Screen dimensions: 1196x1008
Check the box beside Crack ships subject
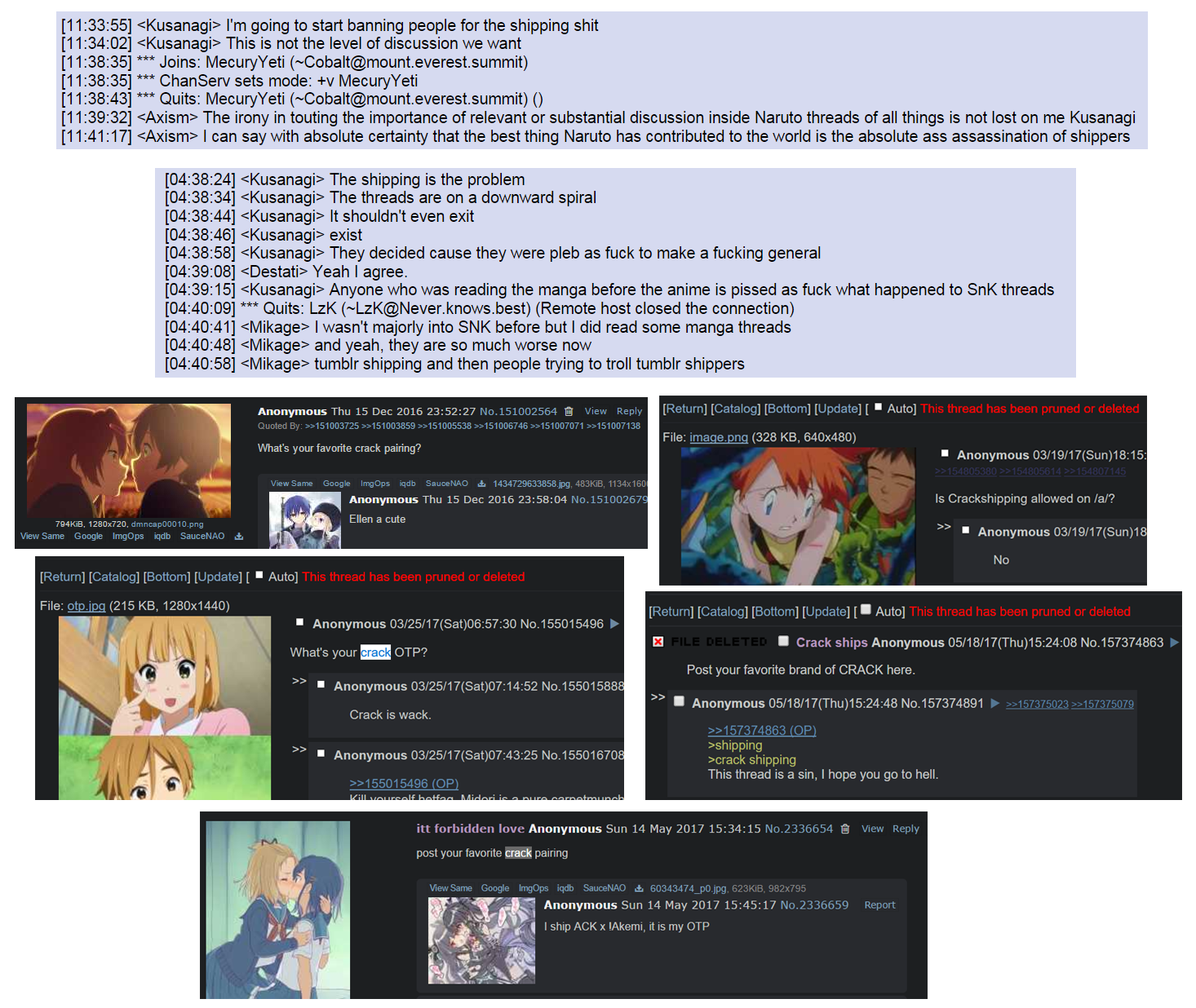tap(783, 641)
